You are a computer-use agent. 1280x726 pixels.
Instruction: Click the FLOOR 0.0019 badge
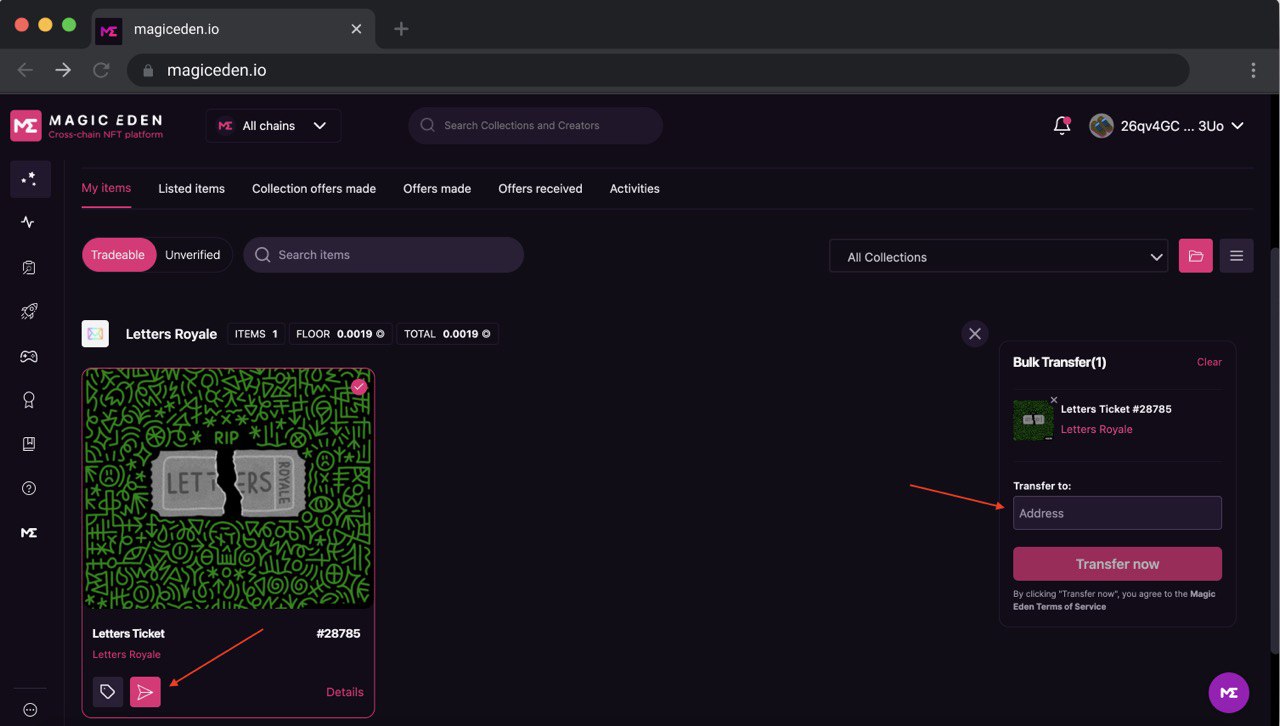tap(342, 334)
